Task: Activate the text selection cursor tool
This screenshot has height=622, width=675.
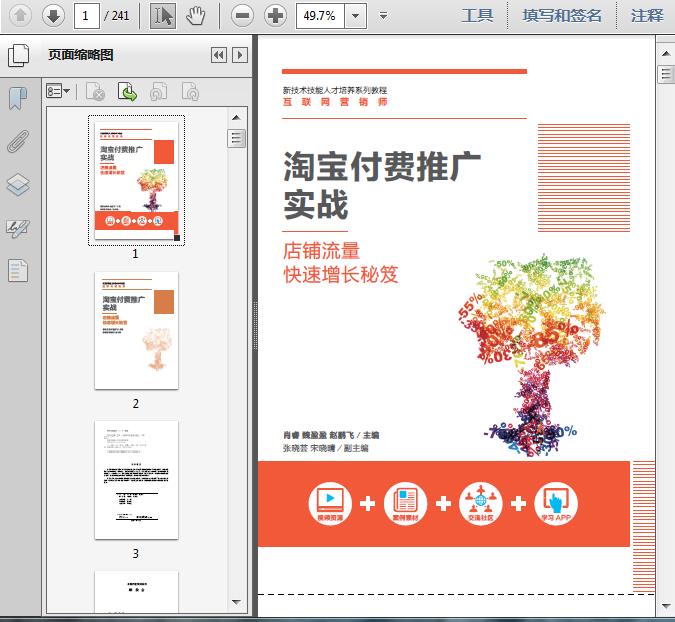Action: click(x=163, y=16)
